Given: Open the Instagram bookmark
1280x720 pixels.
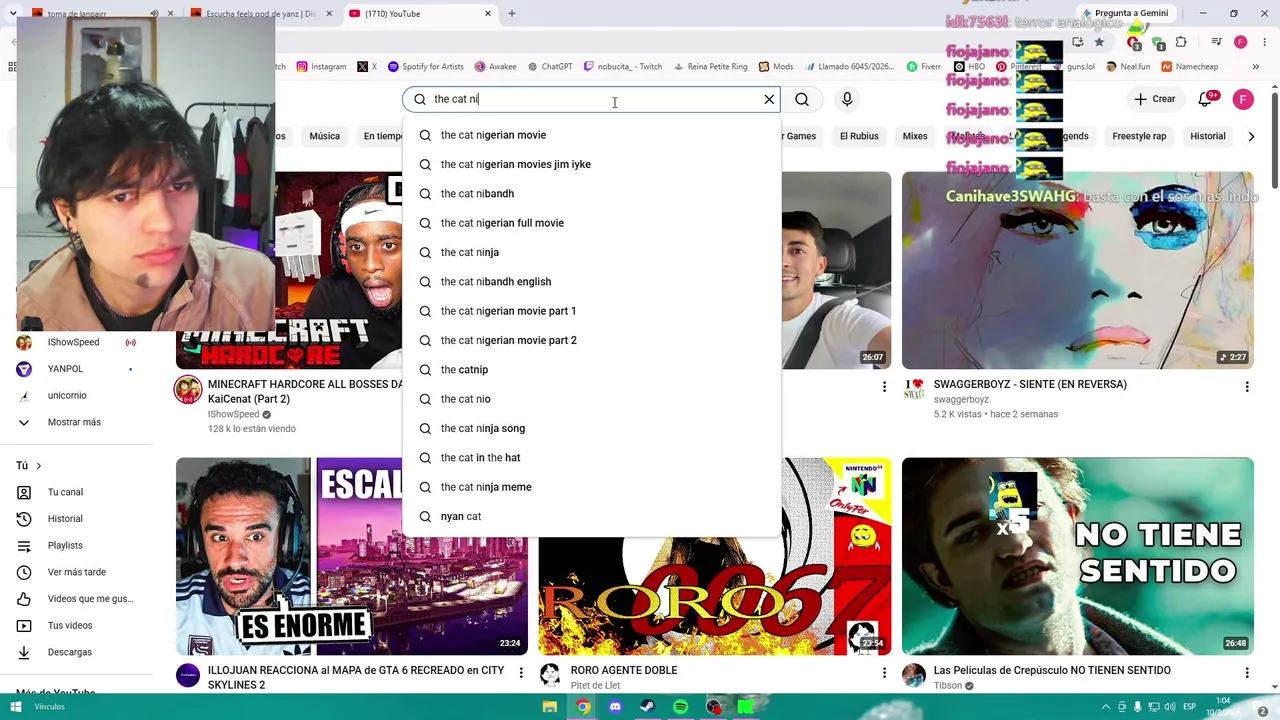Looking at the screenshot, I should click(321, 67).
